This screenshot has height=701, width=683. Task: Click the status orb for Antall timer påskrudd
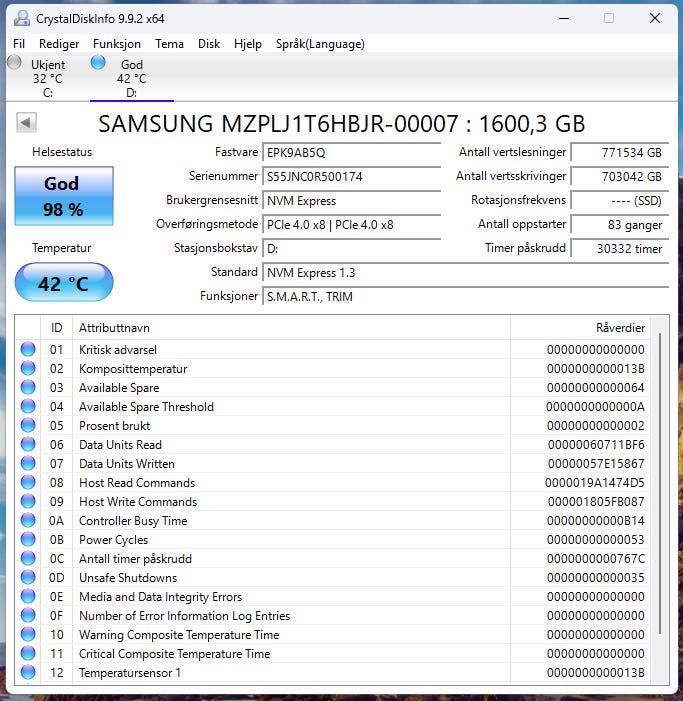[28, 558]
